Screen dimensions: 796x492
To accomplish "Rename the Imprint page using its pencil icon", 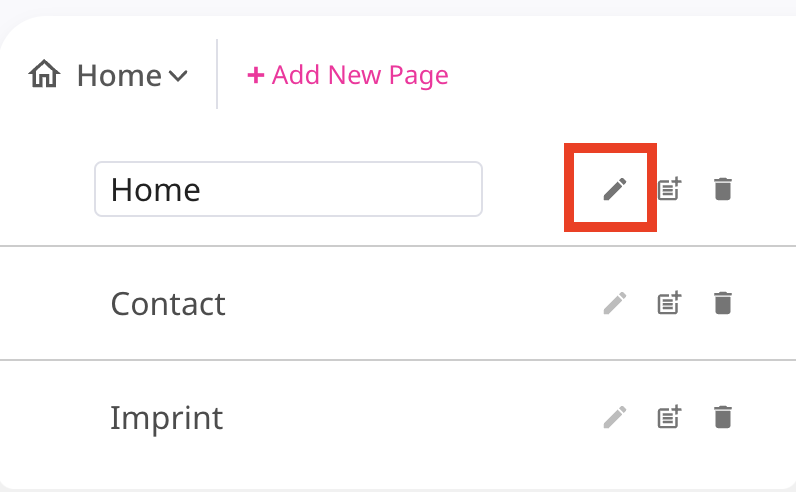I will (x=615, y=417).
